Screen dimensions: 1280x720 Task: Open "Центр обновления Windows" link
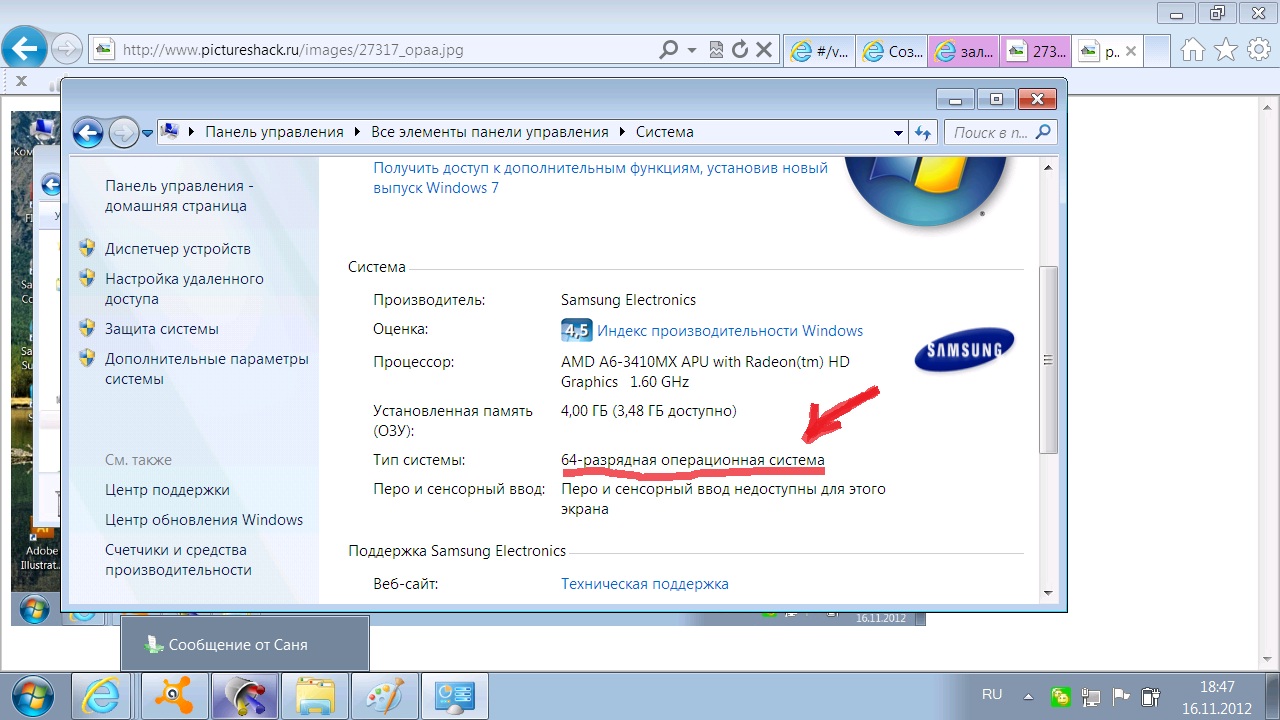pos(204,520)
